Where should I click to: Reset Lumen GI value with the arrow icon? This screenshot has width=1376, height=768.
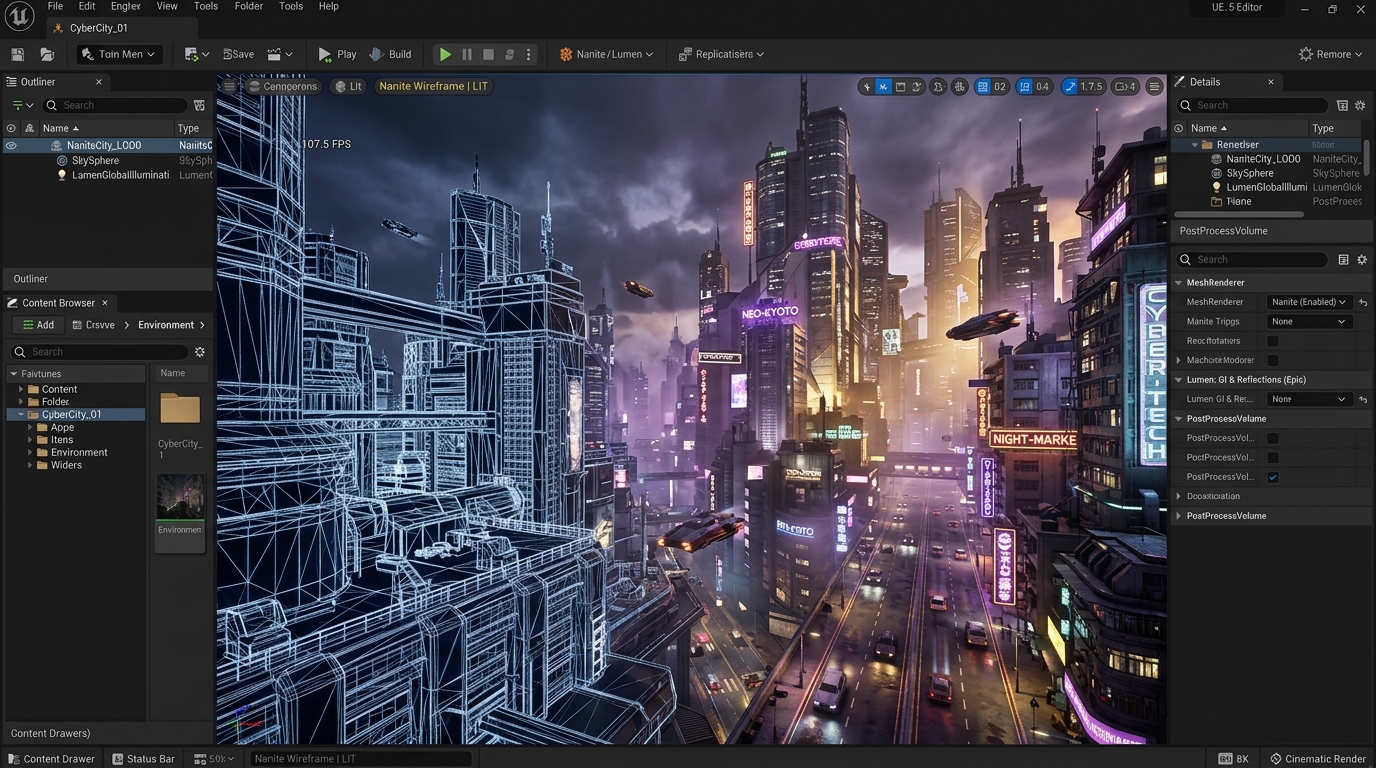coord(1363,399)
